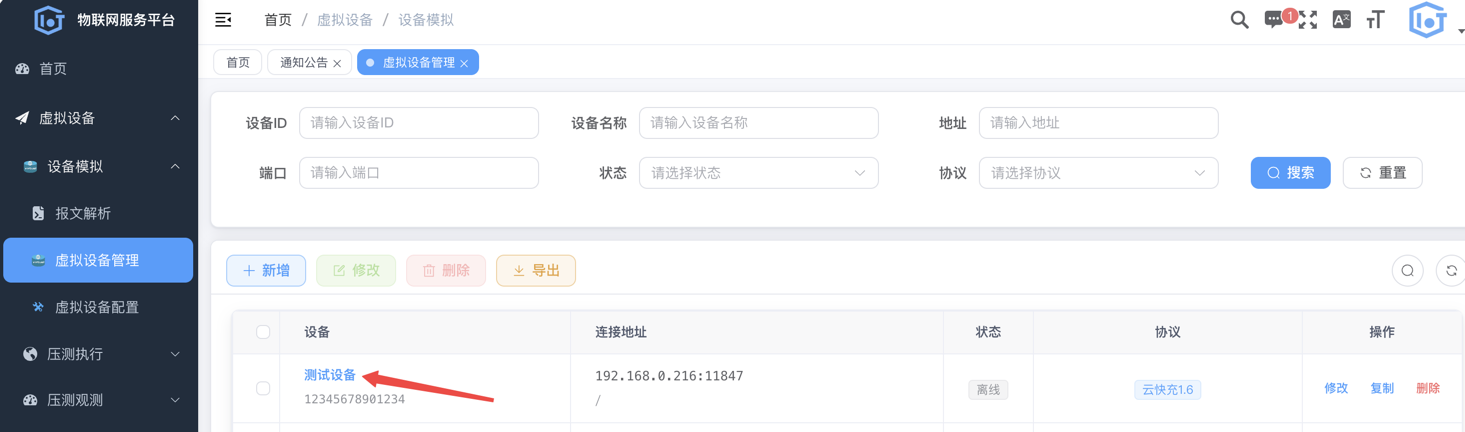The height and width of the screenshot is (432, 1465).
Task: Focus the 设备ID input field
Action: point(419,123)
